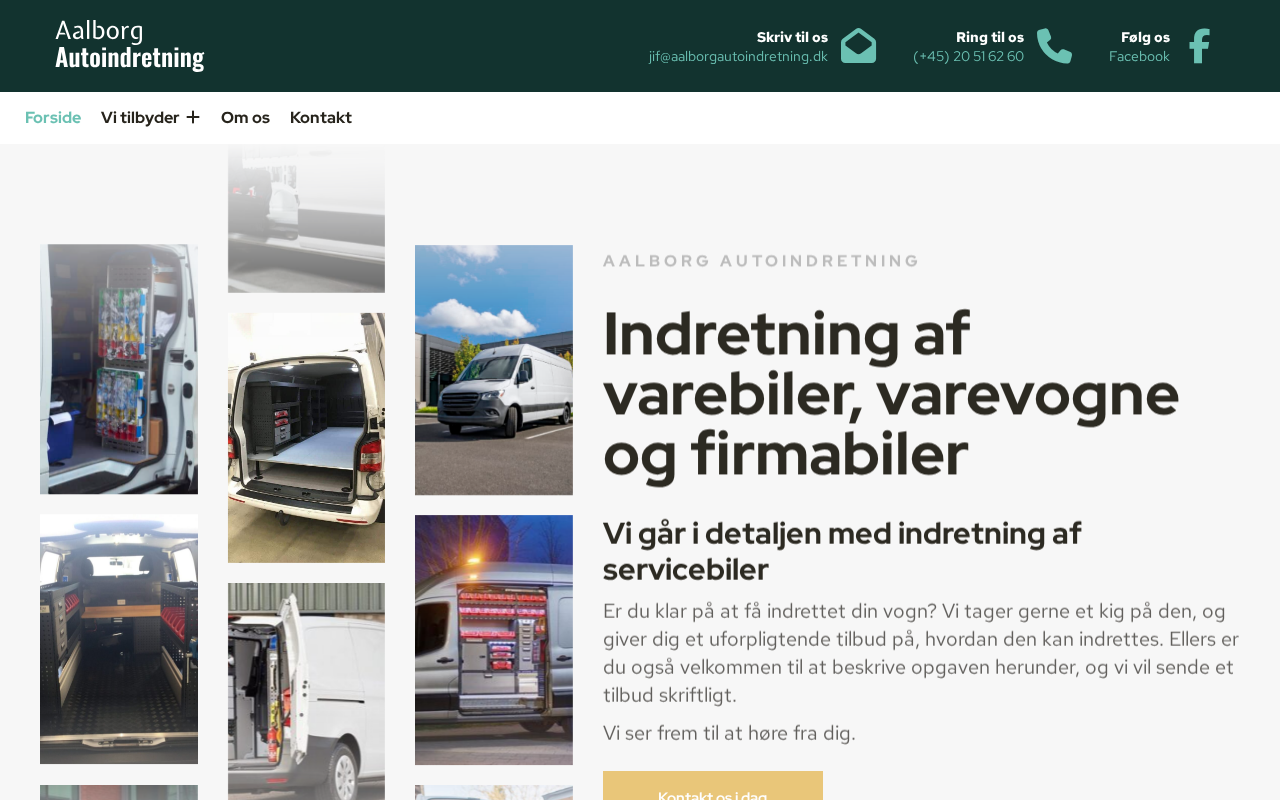Go to the Forside menu item
The width and height of the screenshot is (1280, 800).
click(x=53, y=118)
